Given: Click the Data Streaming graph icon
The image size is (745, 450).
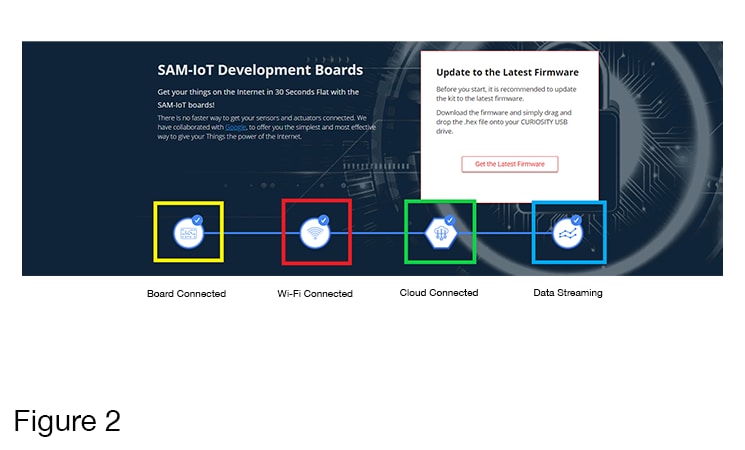Looking at the screenshot, I should click(x=567, y=233).
